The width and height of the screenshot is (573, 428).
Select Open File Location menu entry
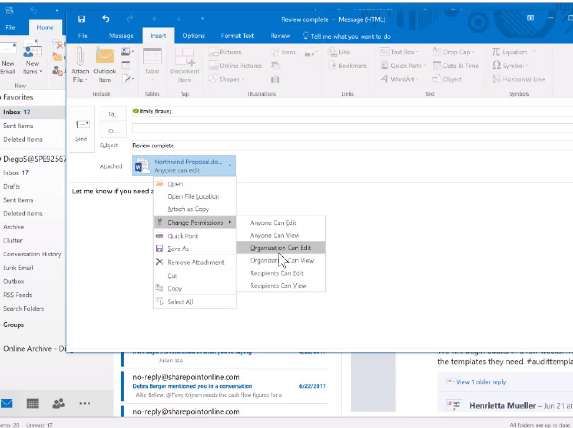tap(194, 197)
